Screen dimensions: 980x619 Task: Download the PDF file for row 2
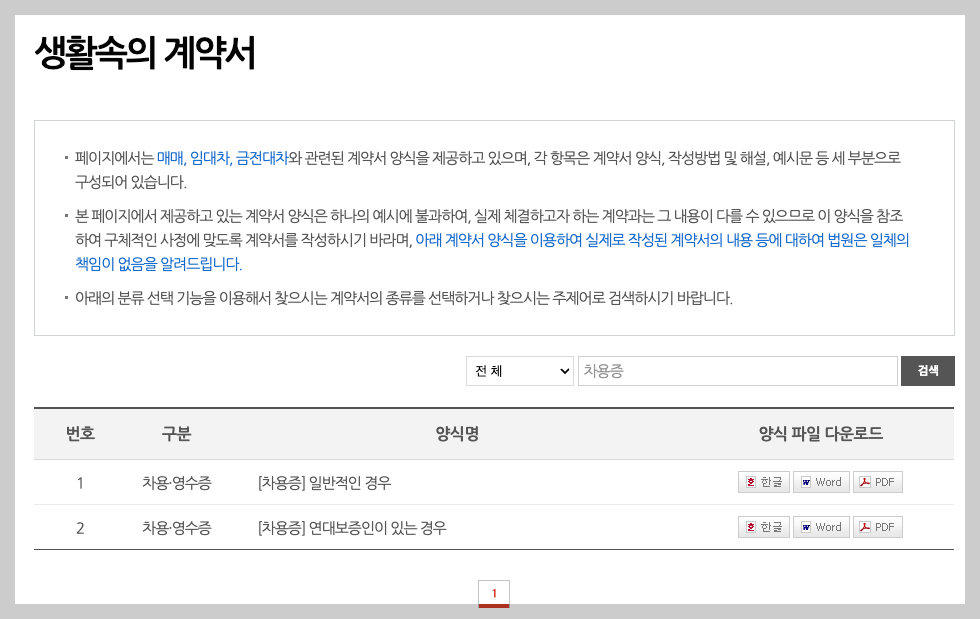point(877,526)
